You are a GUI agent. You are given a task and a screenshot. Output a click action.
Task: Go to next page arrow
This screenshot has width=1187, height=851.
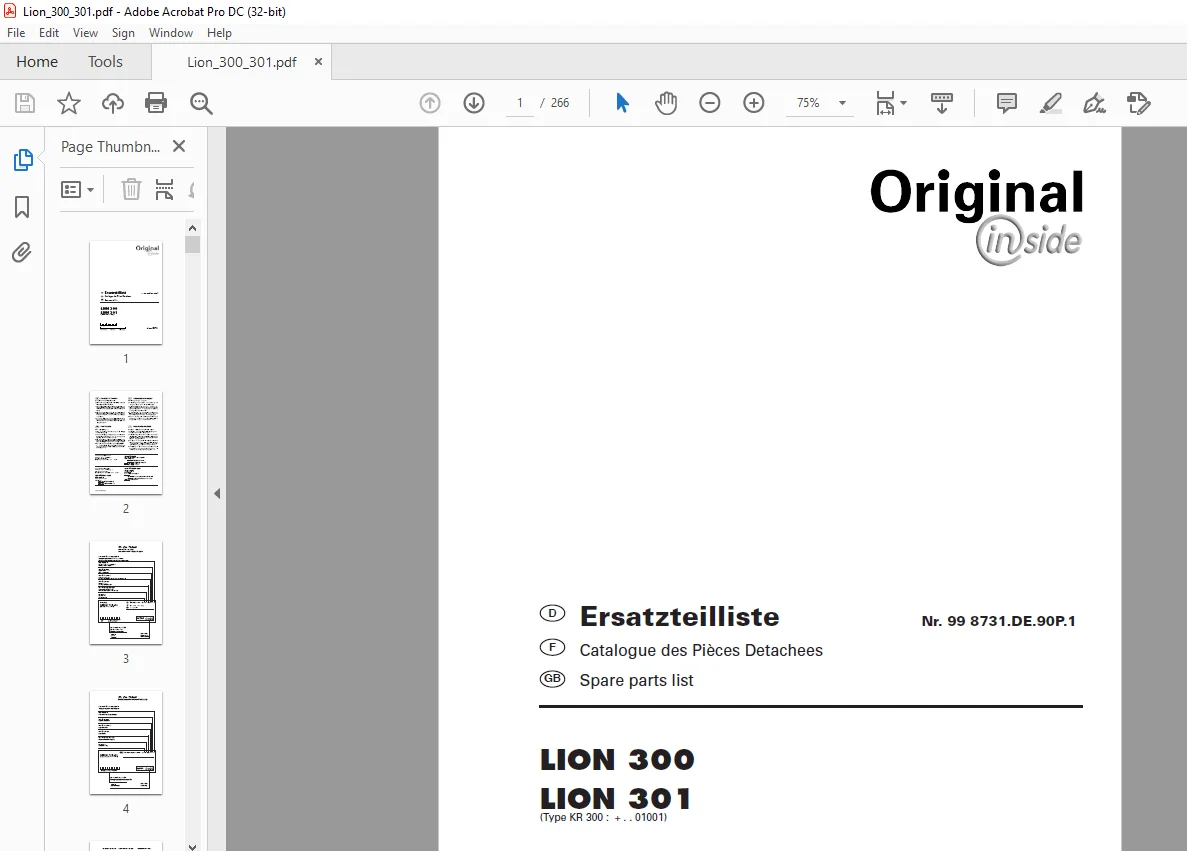click(x=474, y=103)
